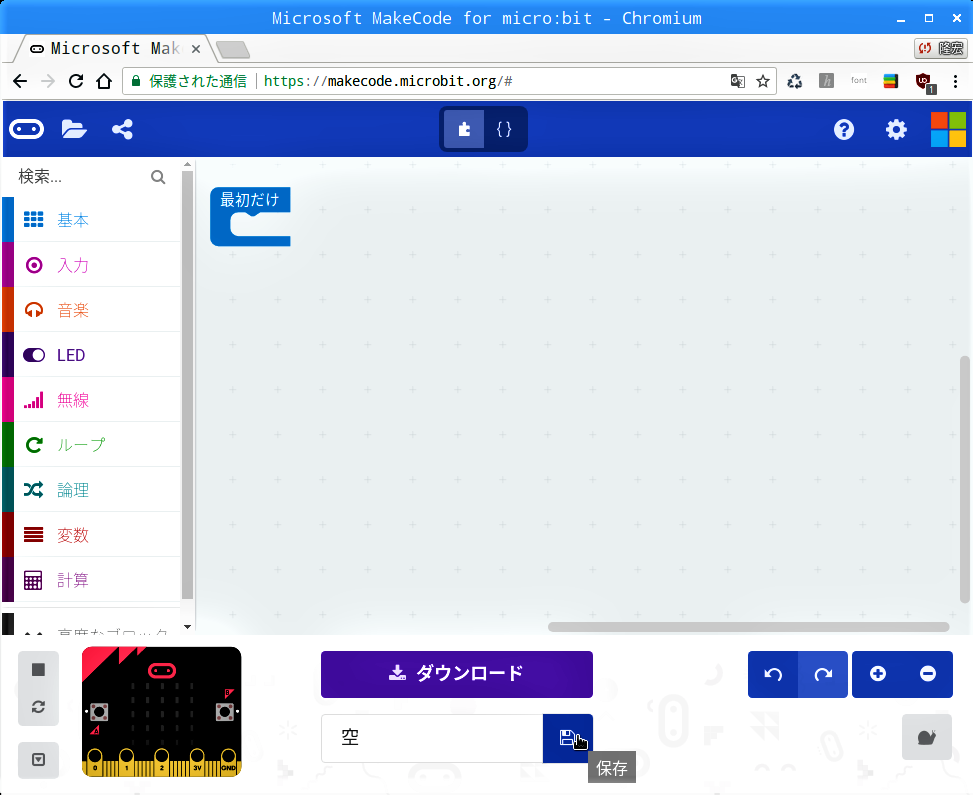Toggle slow-motion snail mode
Screen dimensions: 973x795
click(926, 737)
